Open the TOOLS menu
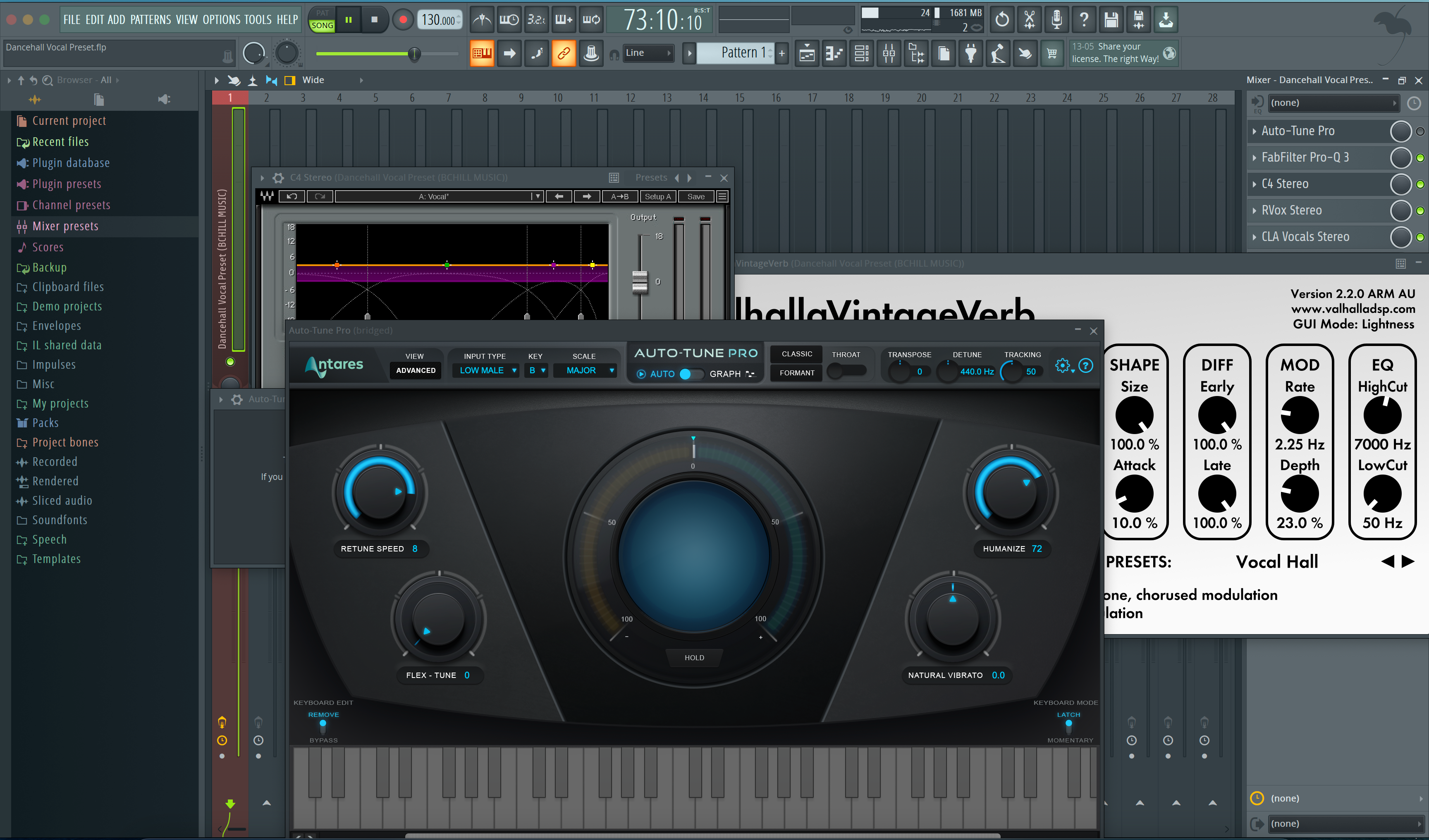The height and width of the screenshot is (840, 1429). coord(258,20)
